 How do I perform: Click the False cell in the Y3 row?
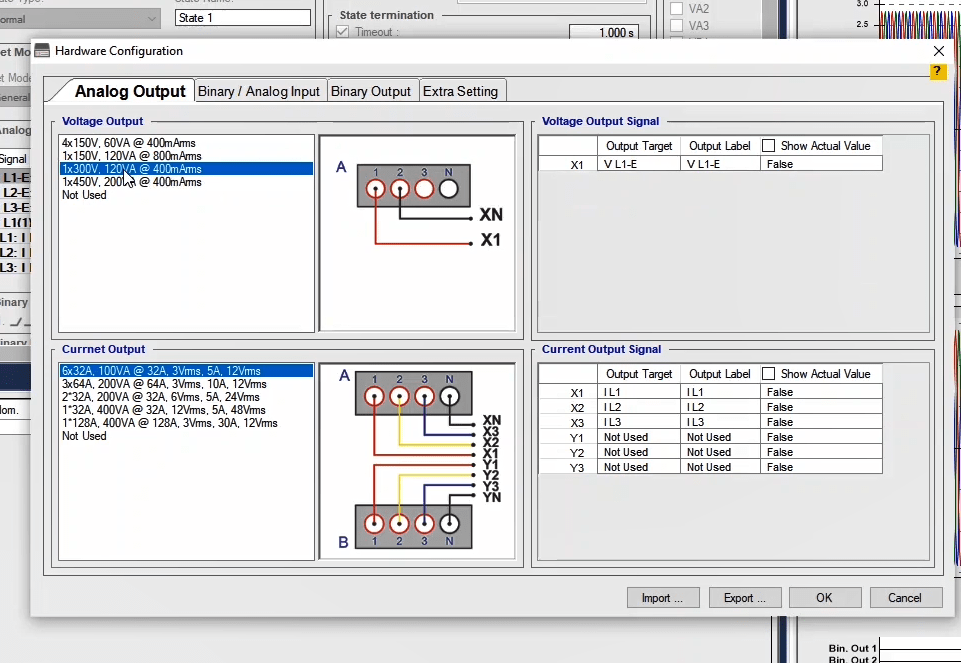[x=821, y=467]
